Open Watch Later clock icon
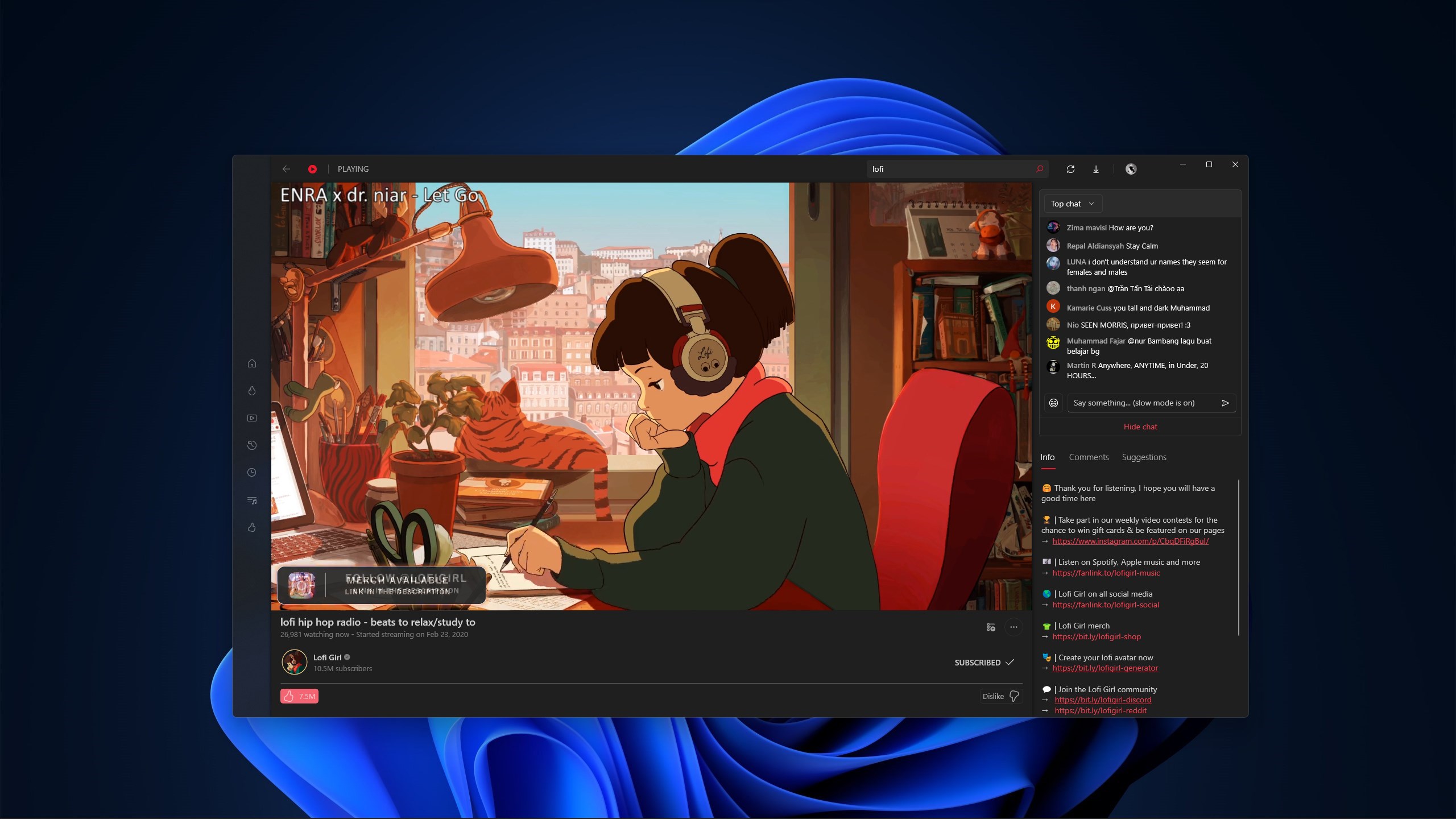Viewport: 1456px width, 819px height. [252, 473]
